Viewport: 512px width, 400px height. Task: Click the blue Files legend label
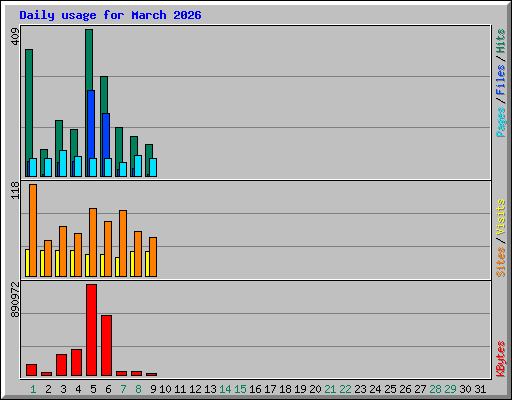tap(500, 79)
